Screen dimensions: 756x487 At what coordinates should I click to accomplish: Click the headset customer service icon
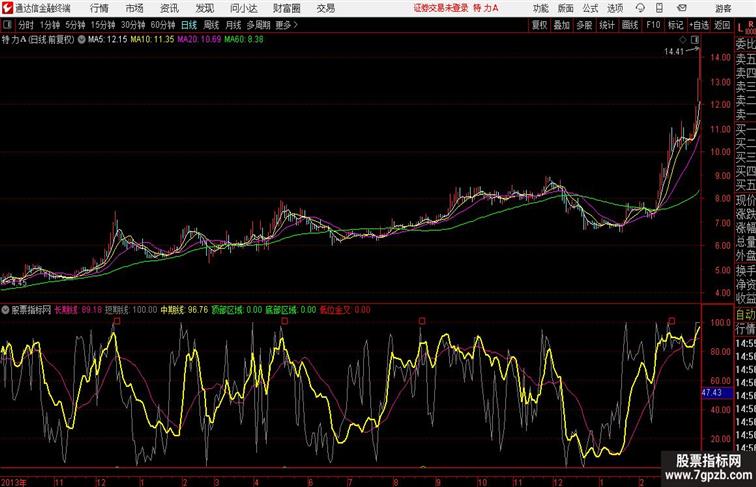[x=640, y=8]
